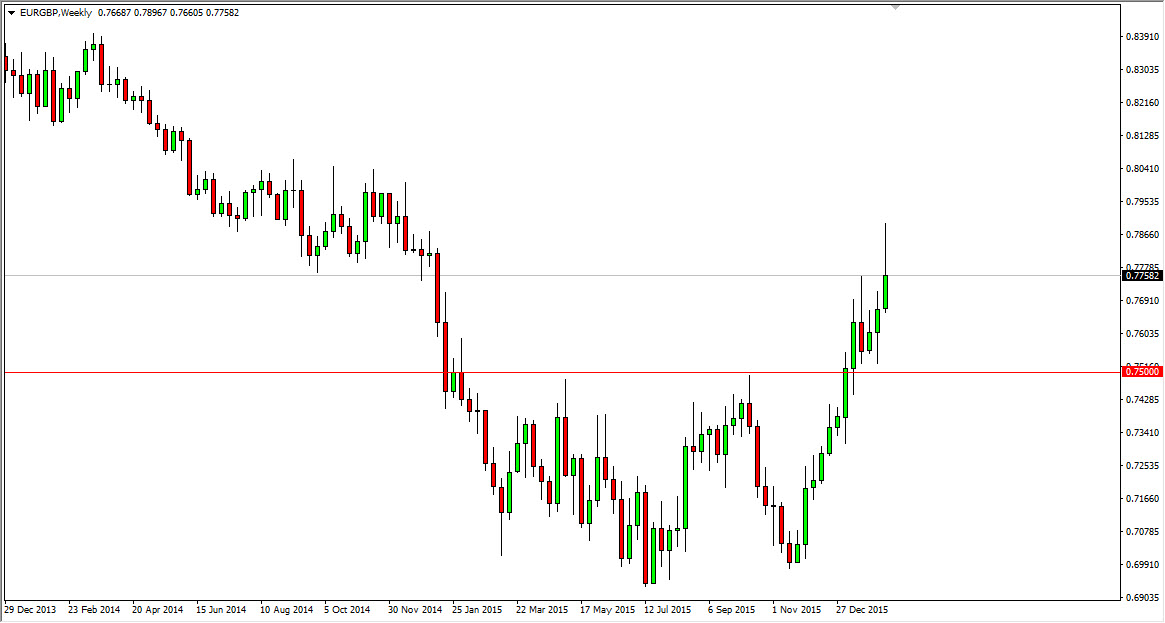Select the tallest green candle near the right edge

click(x=885, y=290)
